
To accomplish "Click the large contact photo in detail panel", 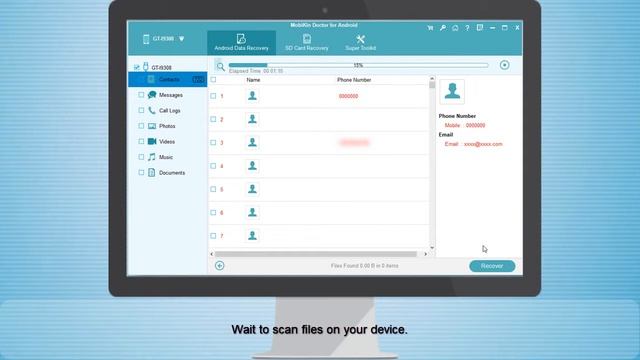I will (x=452, y=92).
